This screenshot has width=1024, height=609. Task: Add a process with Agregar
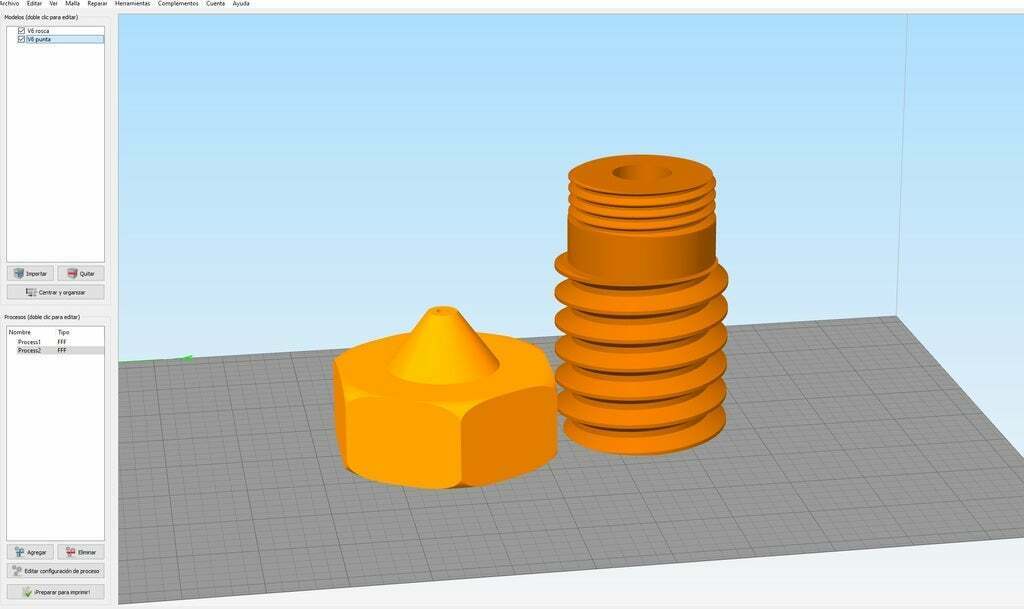pos(30,552)
